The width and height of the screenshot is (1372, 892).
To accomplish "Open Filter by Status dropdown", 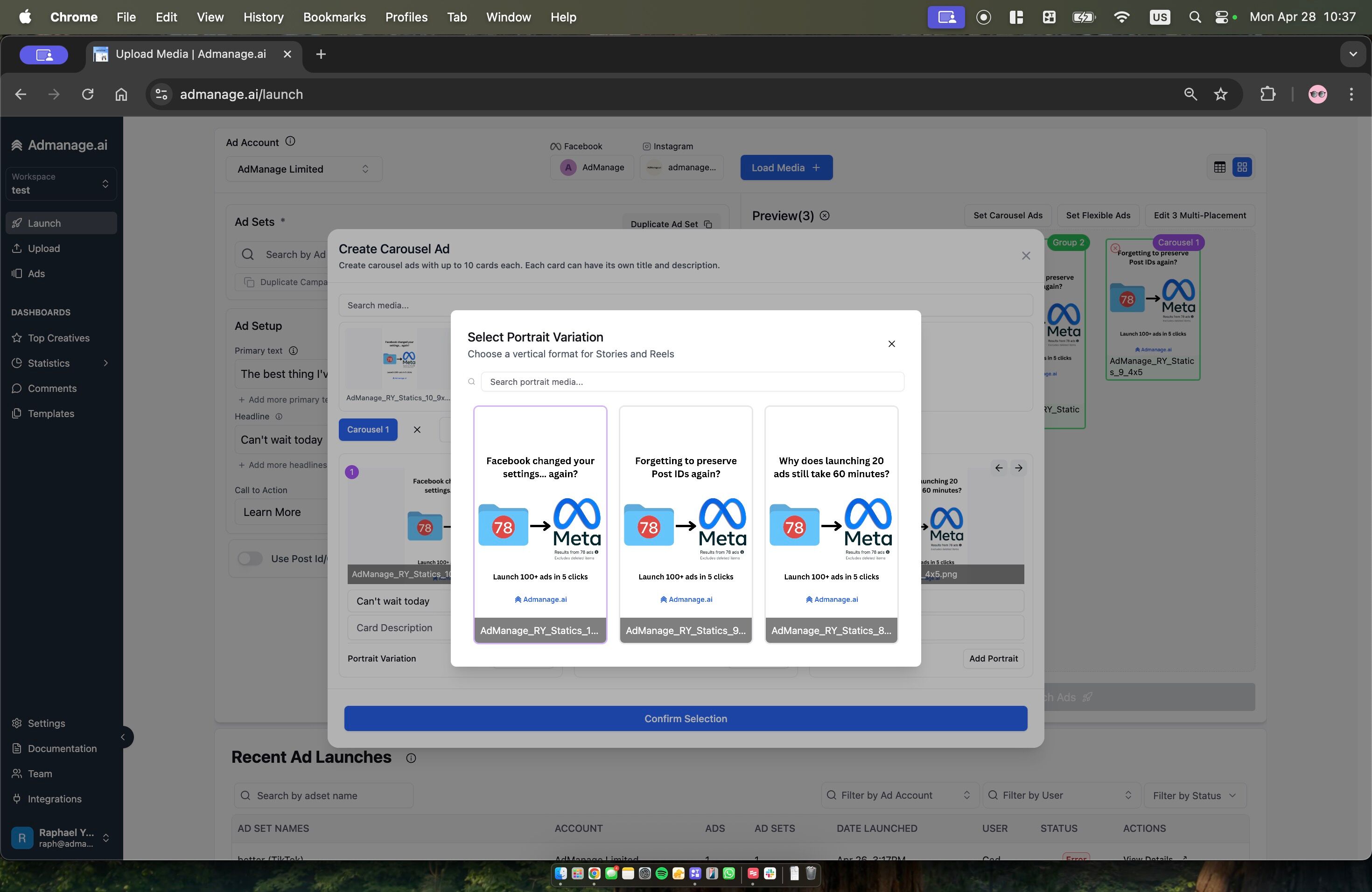I will [1195, 795].
